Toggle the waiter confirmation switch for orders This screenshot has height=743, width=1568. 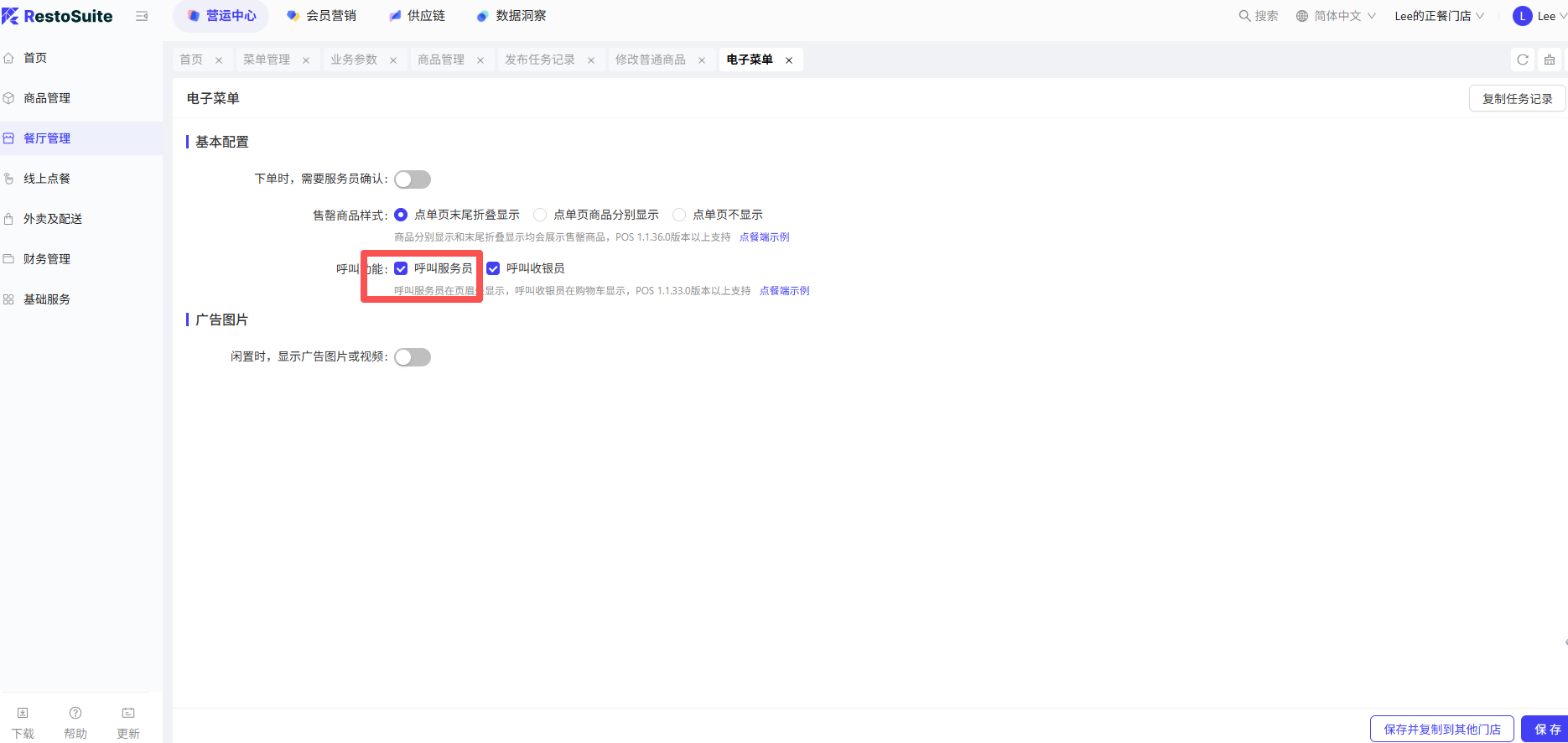(413, 179)
